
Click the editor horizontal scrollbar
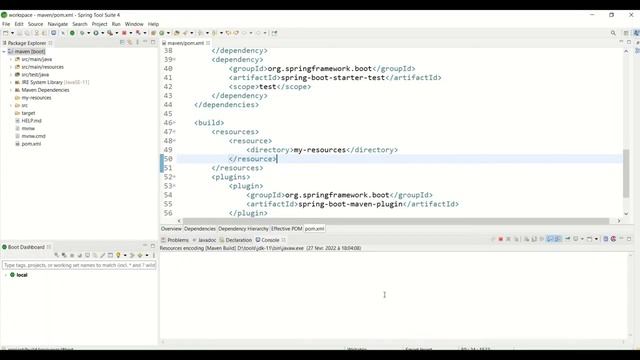(396, 221)
